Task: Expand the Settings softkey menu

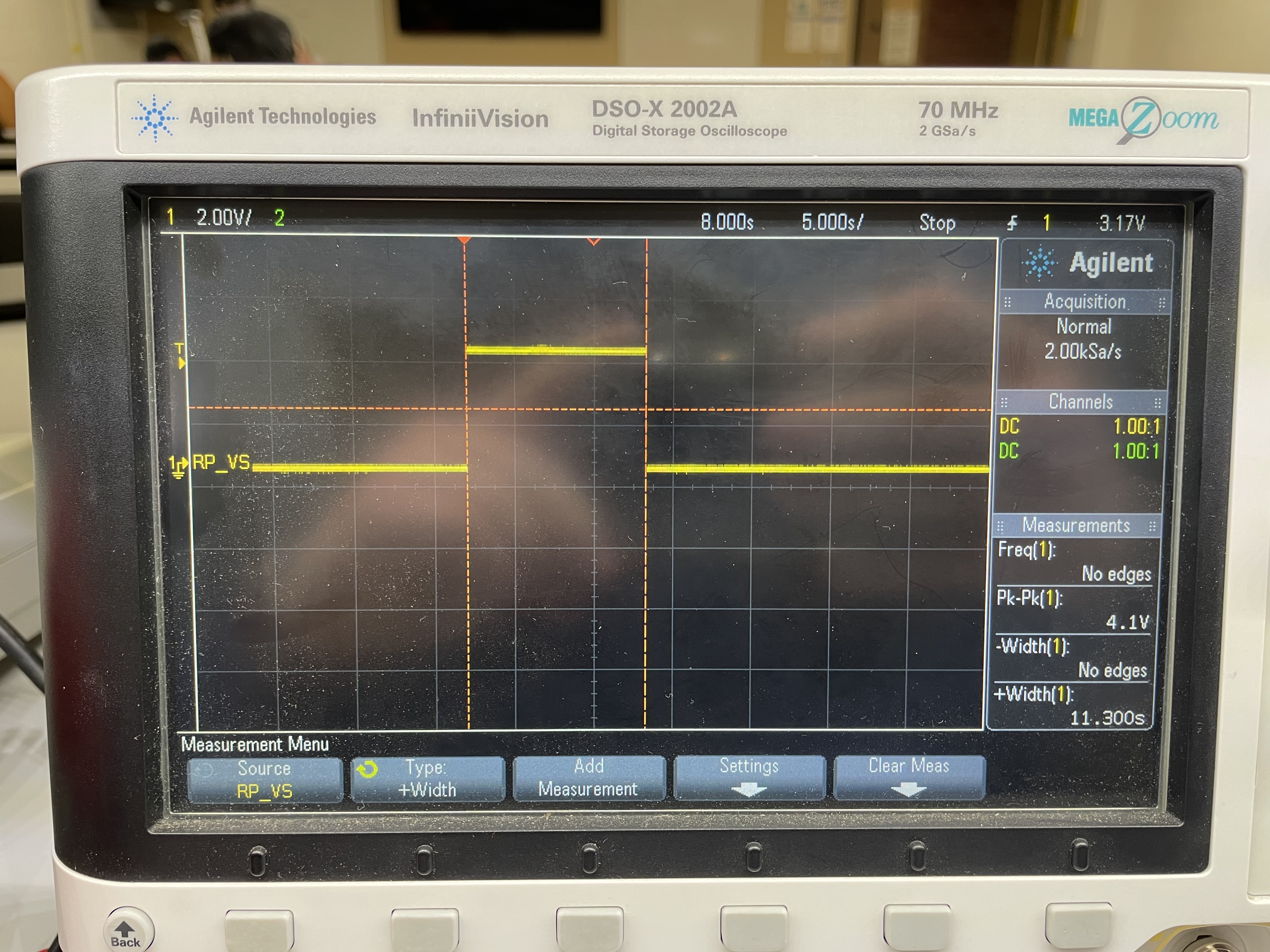Action: pyautogui.click(x=749, y=777)
